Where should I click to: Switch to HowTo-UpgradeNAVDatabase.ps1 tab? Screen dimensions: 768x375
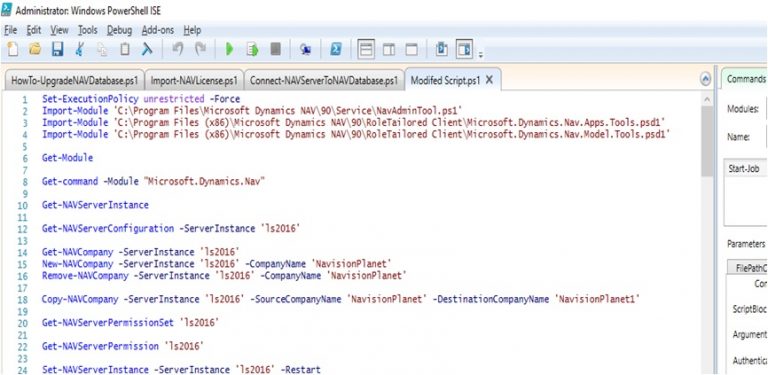pyautogui.click(x=74, y=80)
